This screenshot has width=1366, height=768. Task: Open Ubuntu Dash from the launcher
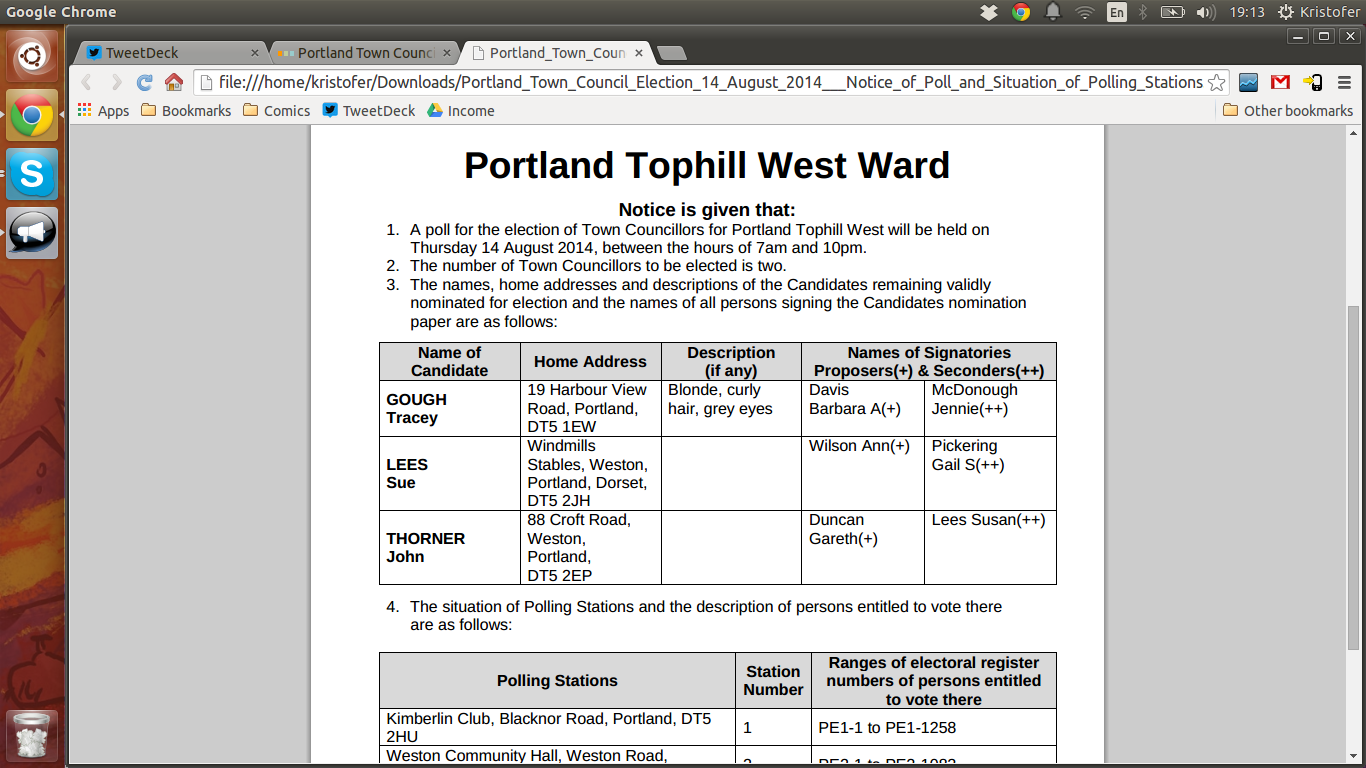[32, 57]
